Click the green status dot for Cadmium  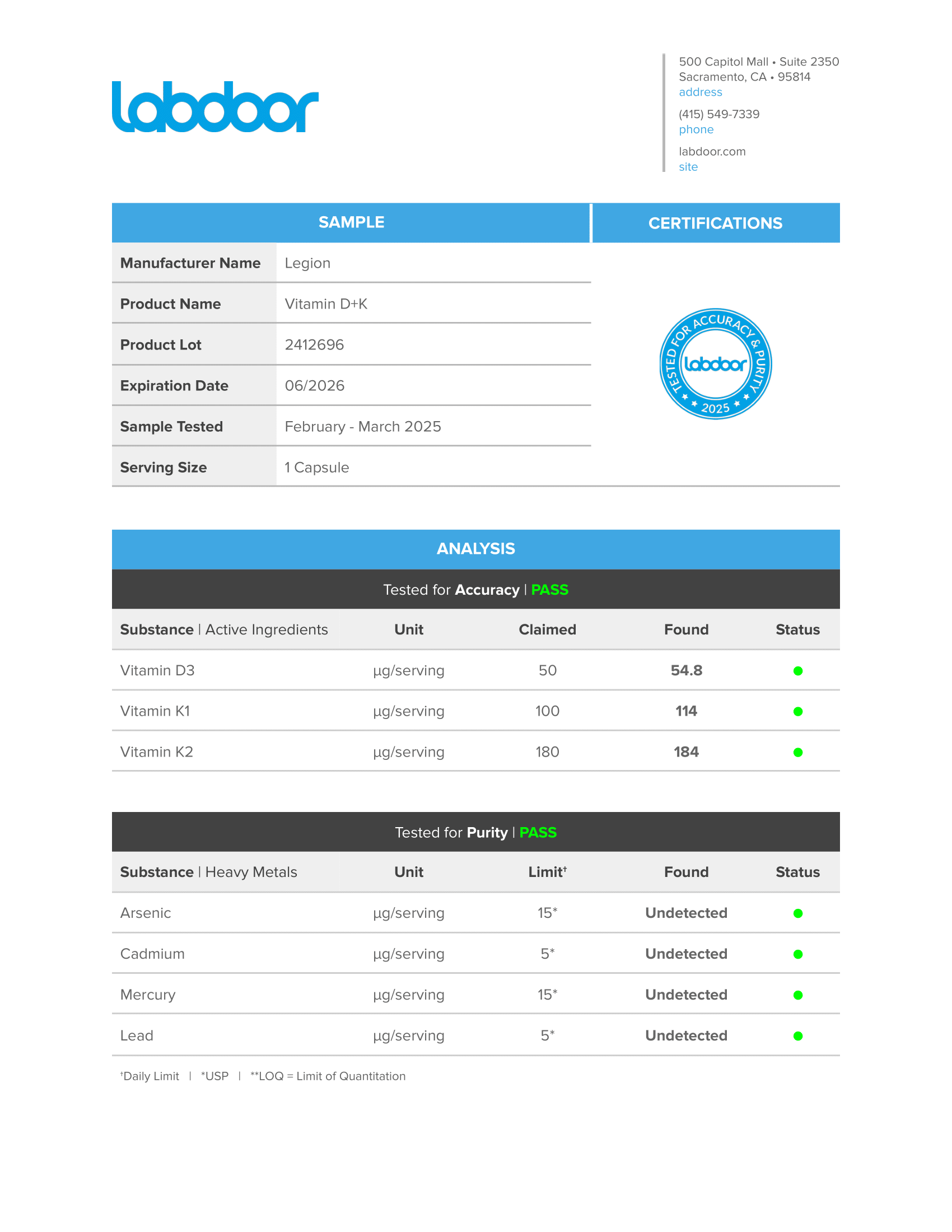click(797, 954)
